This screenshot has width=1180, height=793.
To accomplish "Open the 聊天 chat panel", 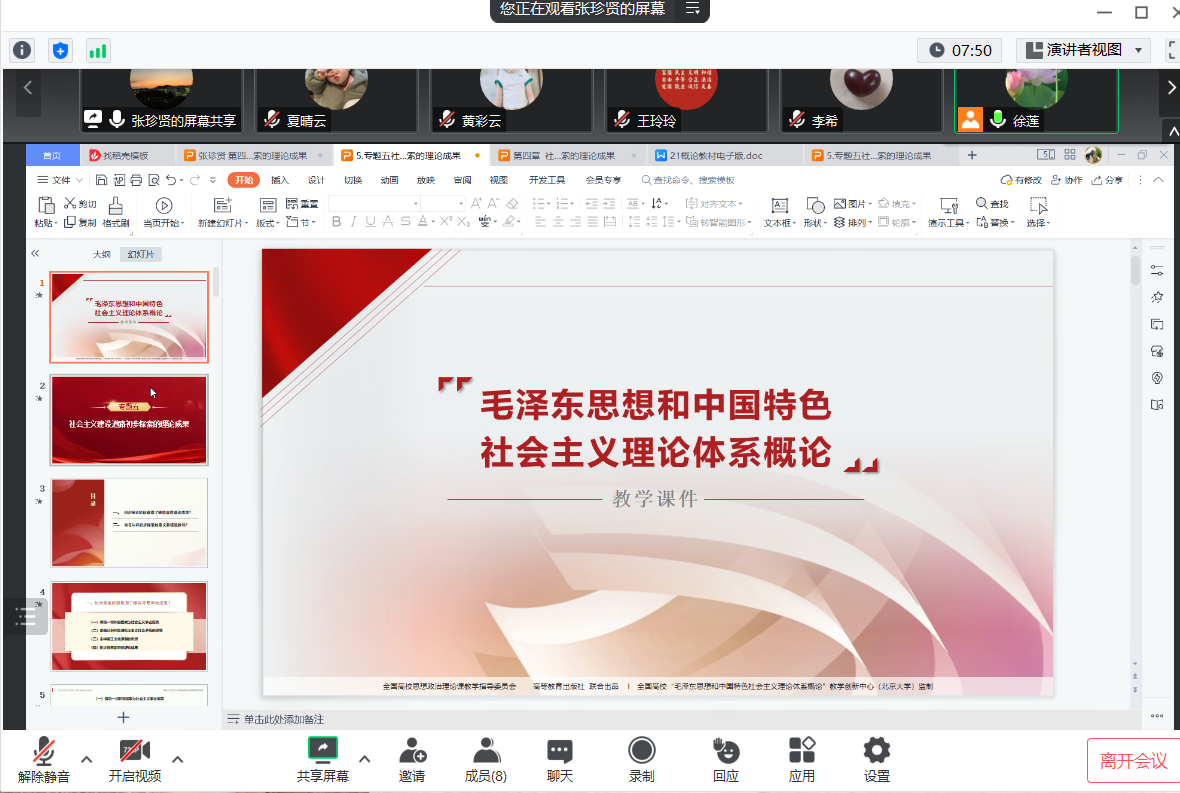I will (x=559, y=759).
